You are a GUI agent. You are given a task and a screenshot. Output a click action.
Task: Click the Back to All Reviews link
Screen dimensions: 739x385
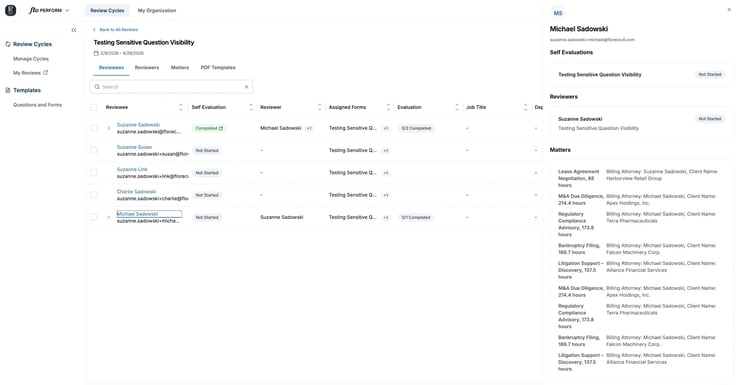(119, 30)
